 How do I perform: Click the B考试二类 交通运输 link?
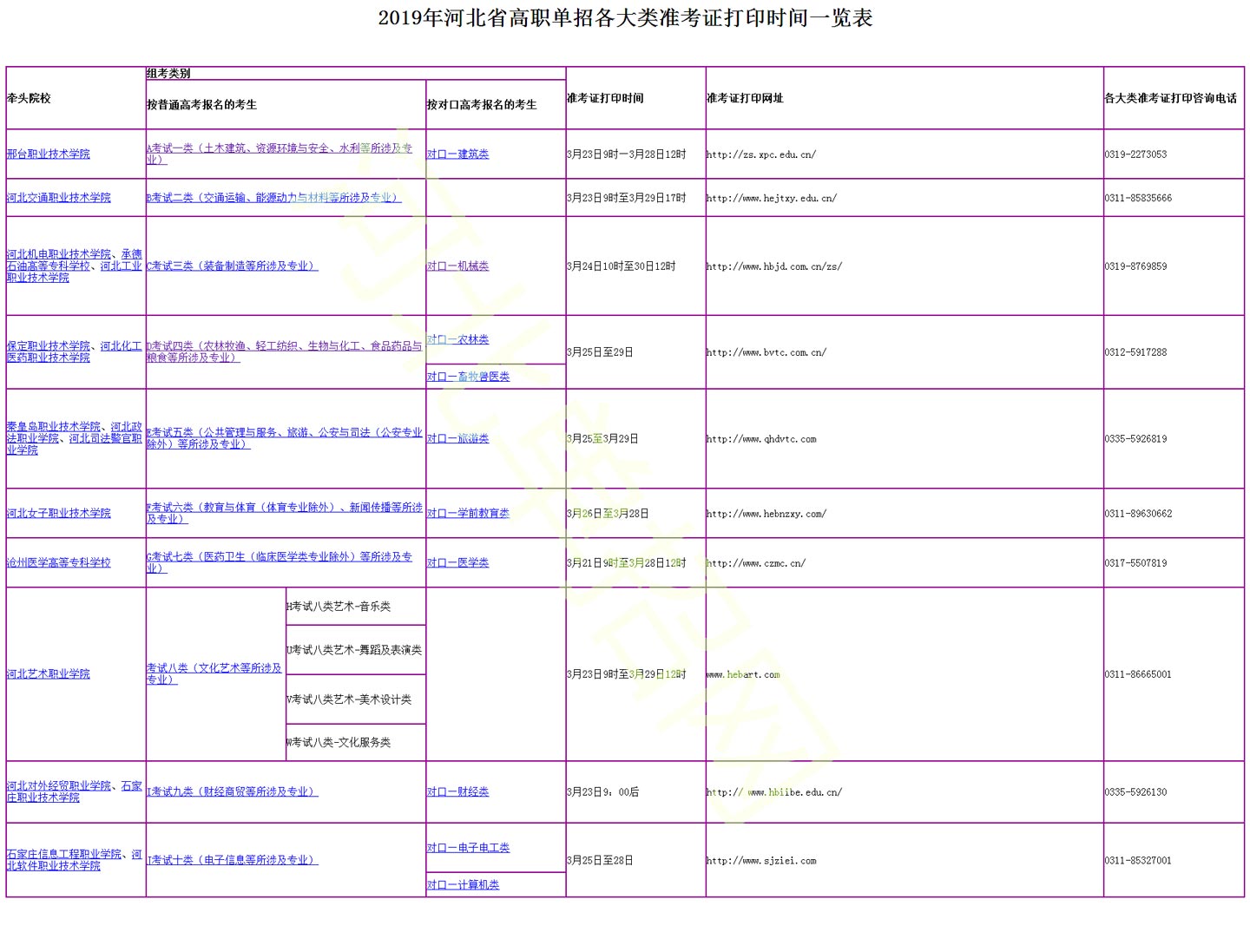tap(274, 198)
